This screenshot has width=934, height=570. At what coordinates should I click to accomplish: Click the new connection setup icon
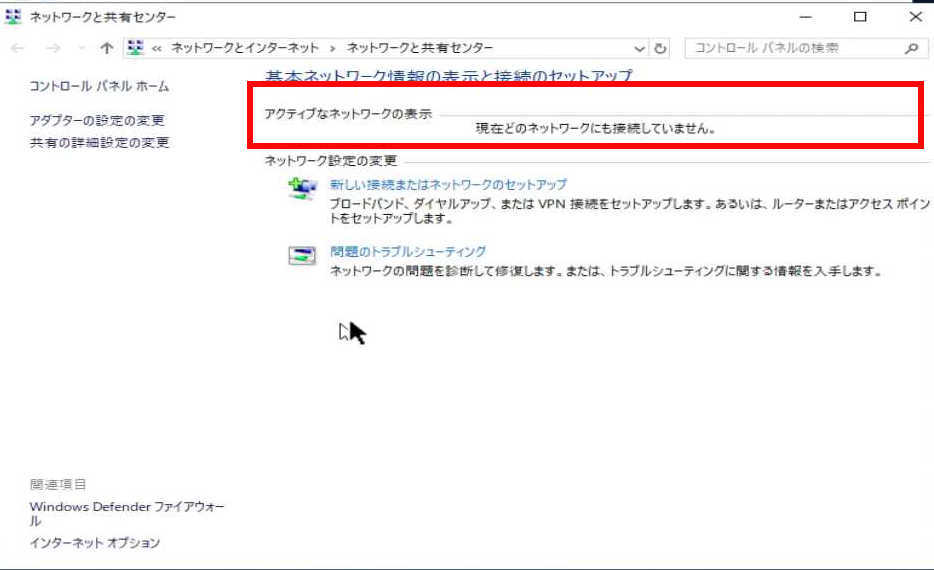coord(302,188)
